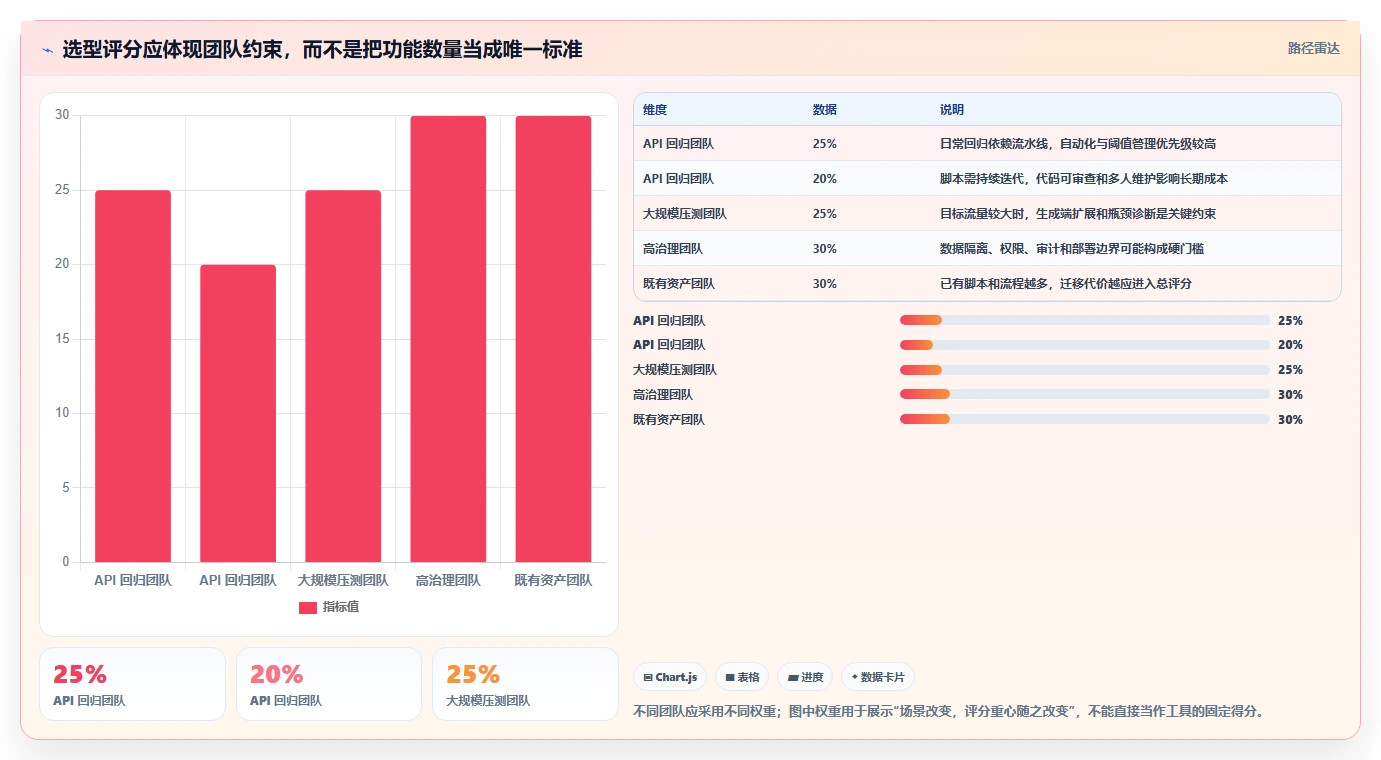Toggle the 指标值 chart legend entry

click(329, 607)
